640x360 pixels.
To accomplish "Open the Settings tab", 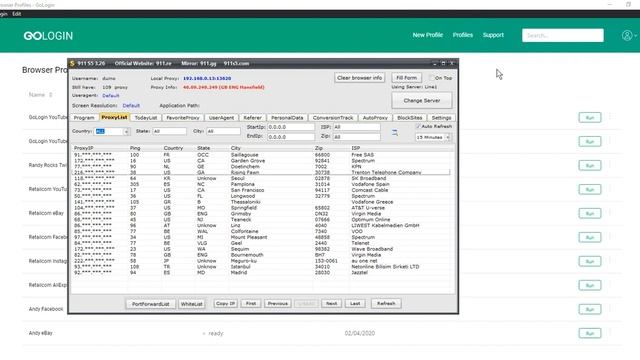I will coord(441,118).
